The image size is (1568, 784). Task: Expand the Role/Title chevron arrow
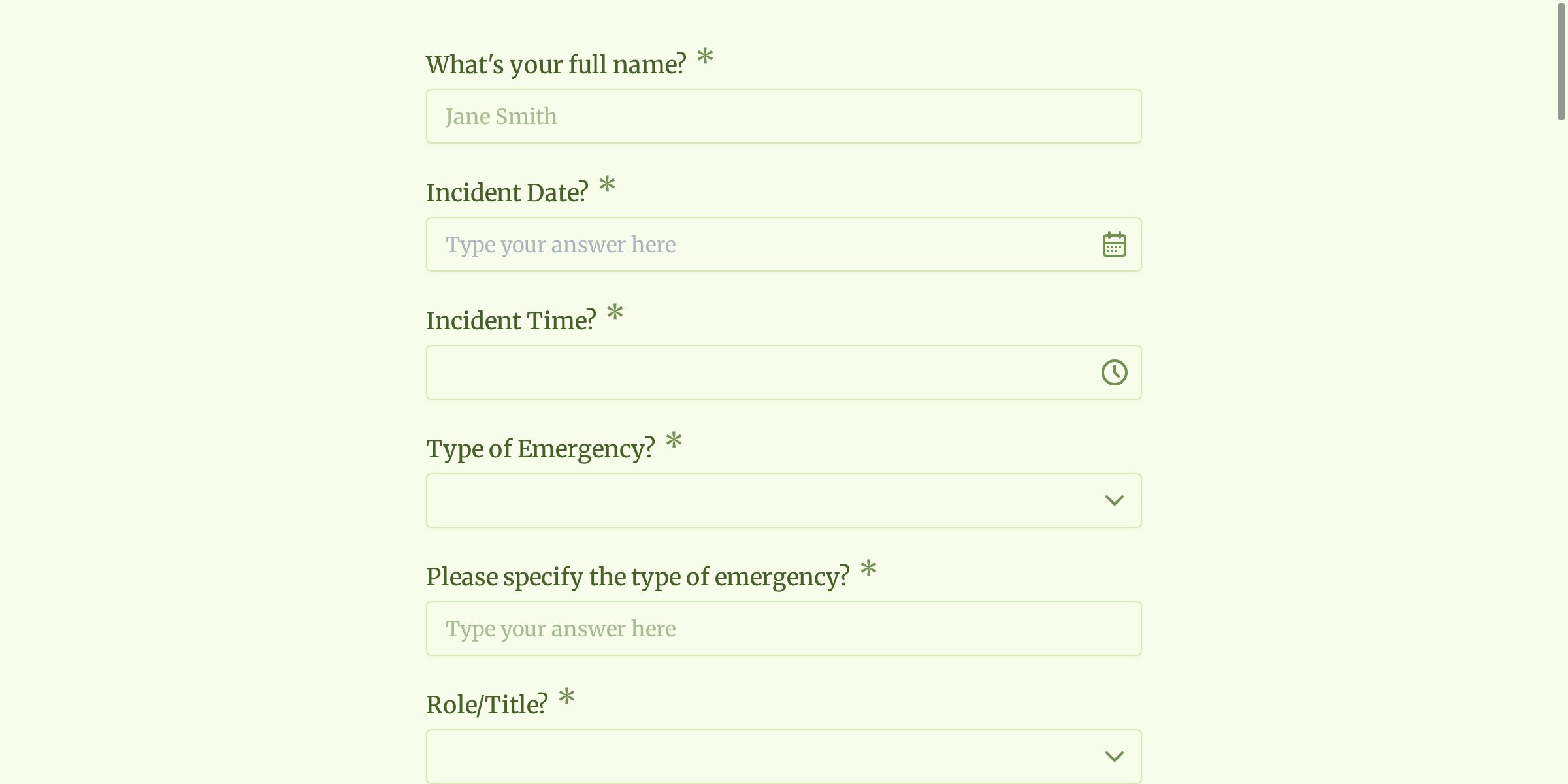[1114, 756]
